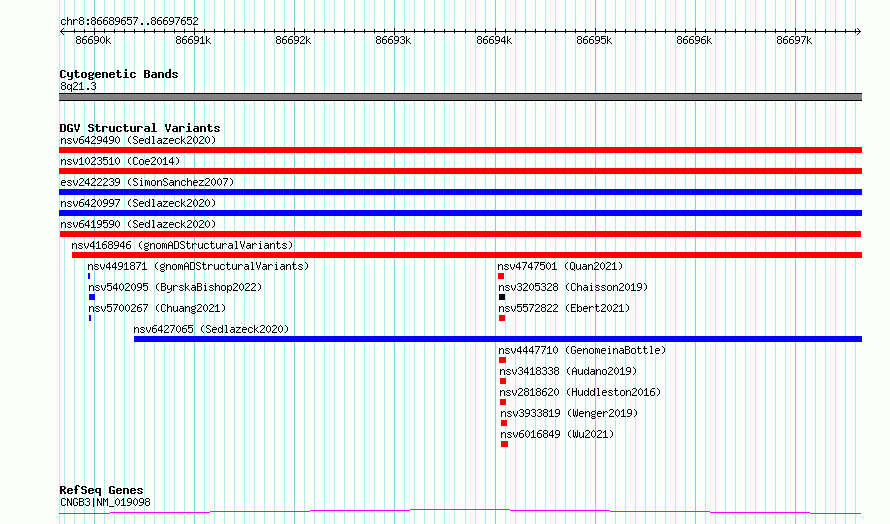
Task: Click the magenta CNGB3 gene track line
Action: [460, 512]
